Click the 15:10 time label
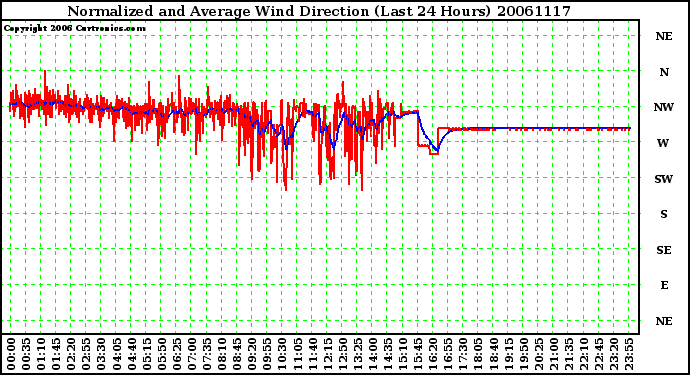This screenshot has width=690, height=375. point(403,354)
